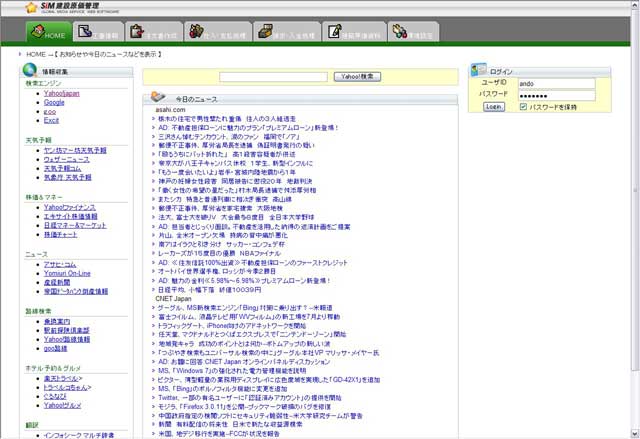Open the Yahoo!Japan search engine link
The width and height of the screenshot is (640, 439).
click(x=61, y=93)
